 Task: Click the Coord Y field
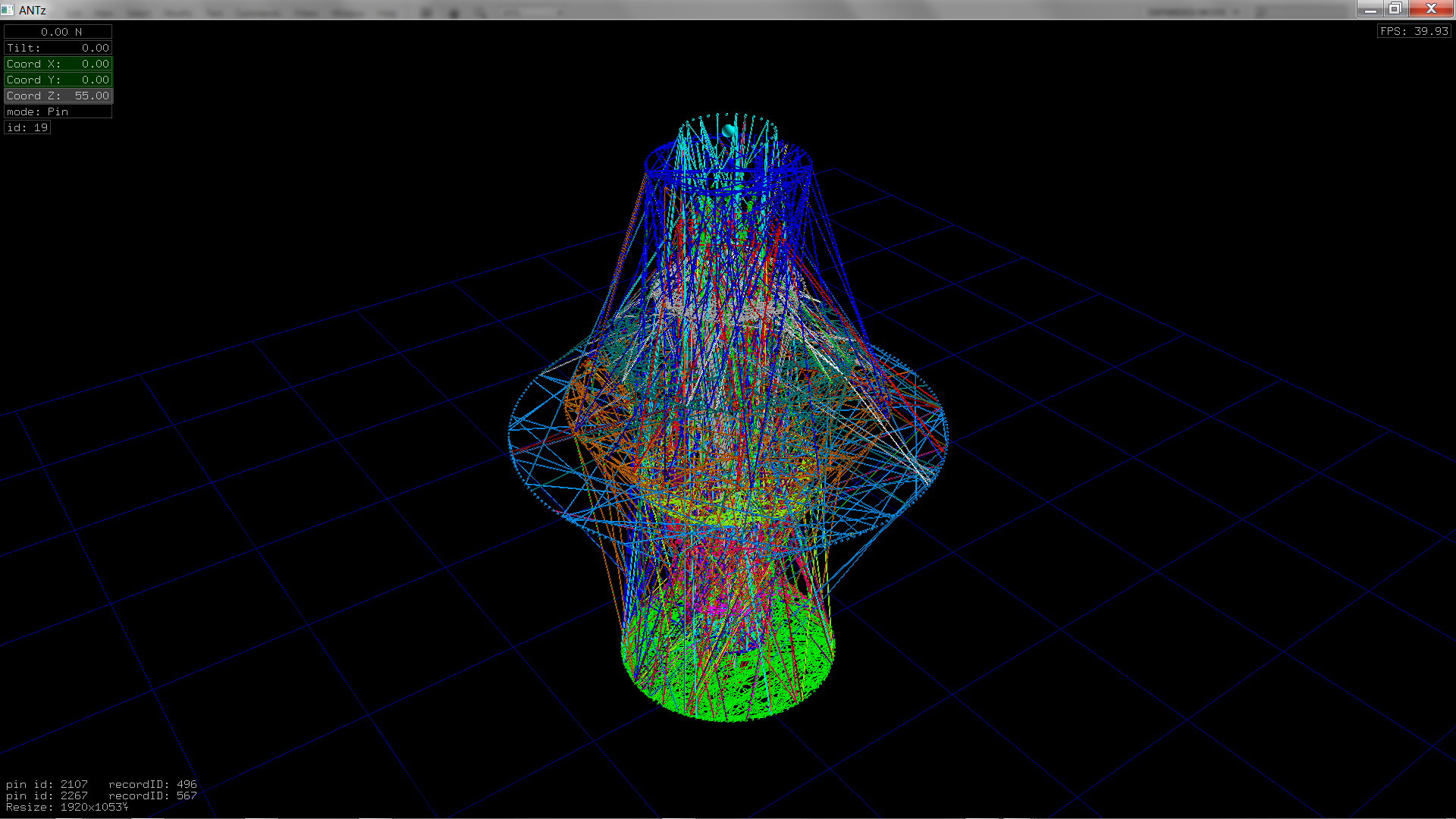tap(58, 80)
